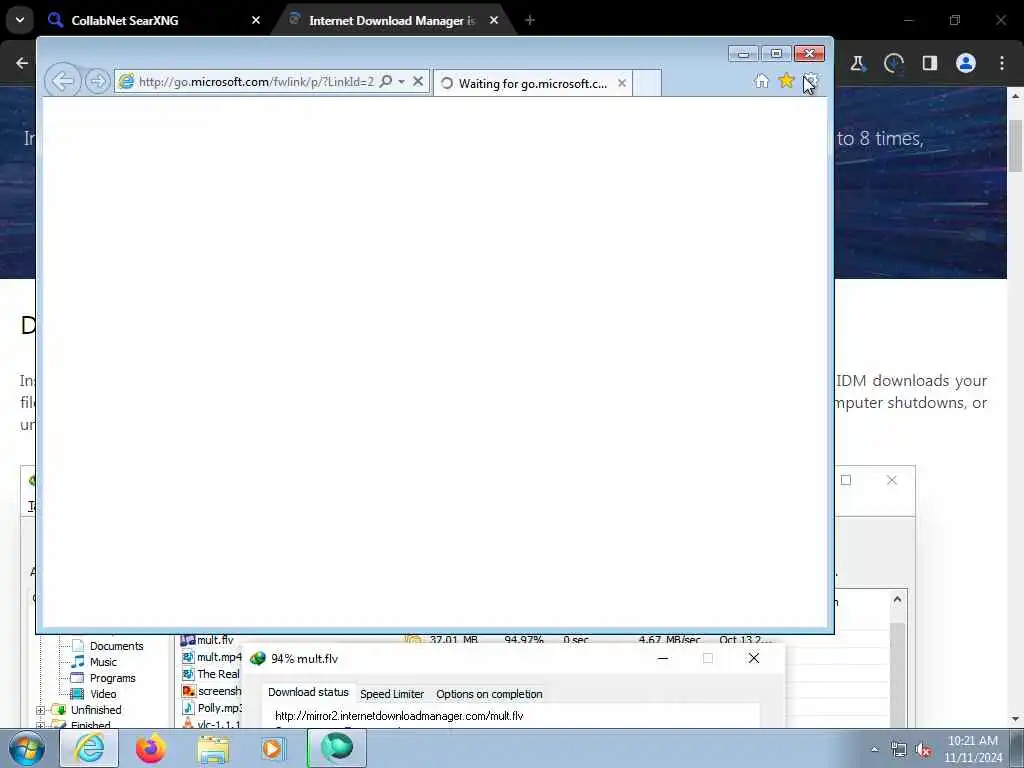Open Internet Explorer favorites star
Viewport: 1024px width, 768px height.
(786, 81)
